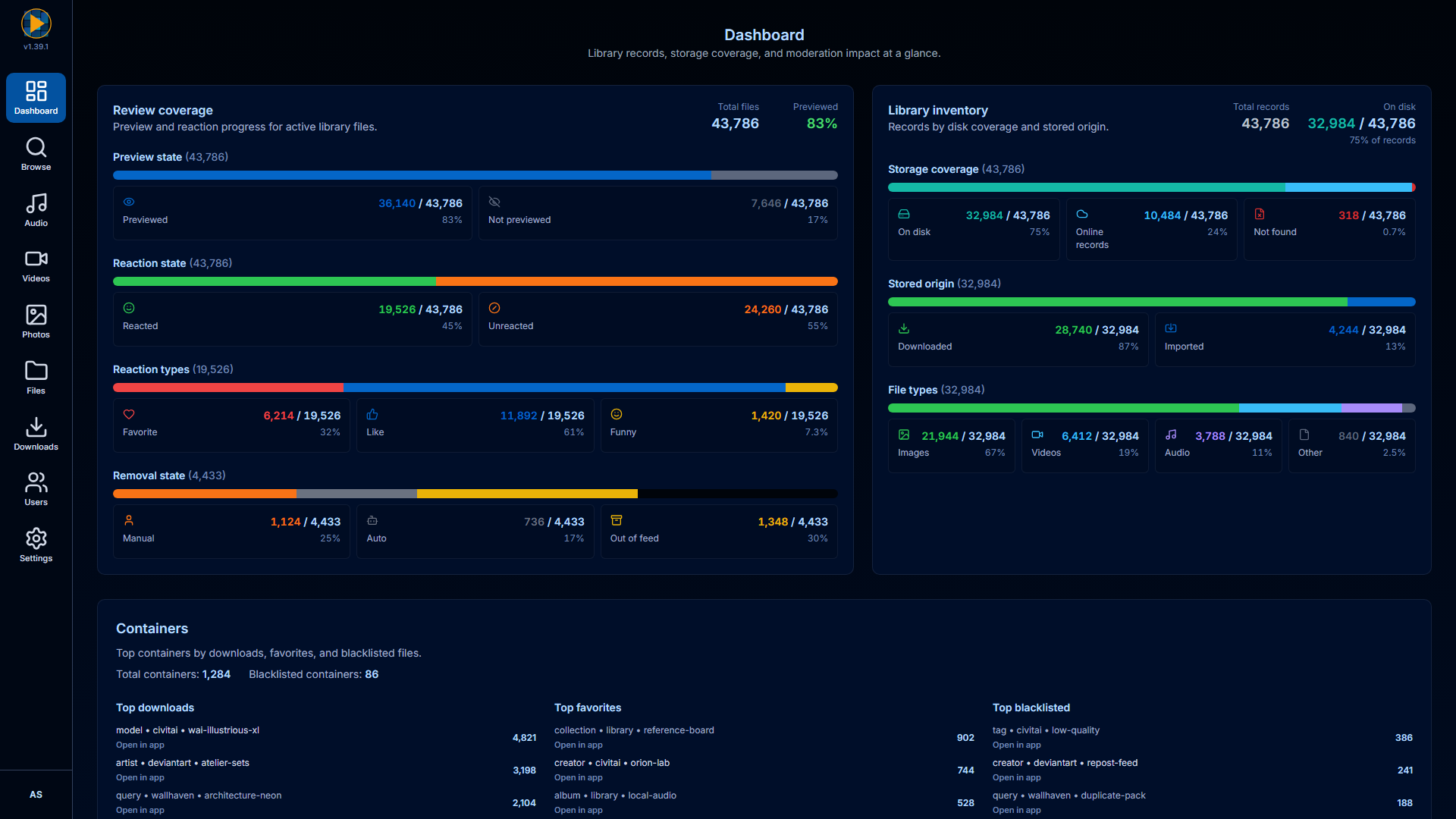Go to the Videos section
This screenshot has width=1456, height=819.
(x=36, y=266)
